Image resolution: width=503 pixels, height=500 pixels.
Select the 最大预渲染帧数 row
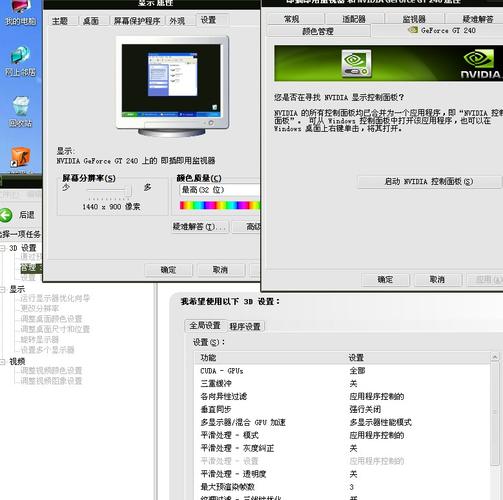pos(342,487)
